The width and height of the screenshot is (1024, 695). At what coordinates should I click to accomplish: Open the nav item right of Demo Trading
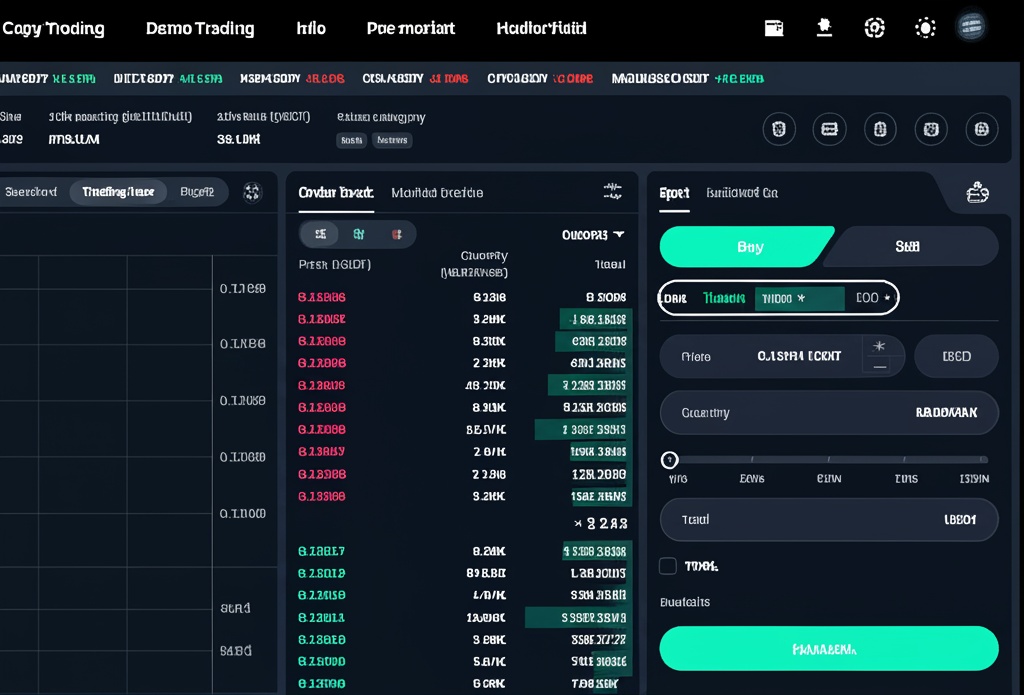tap(311, 28)
